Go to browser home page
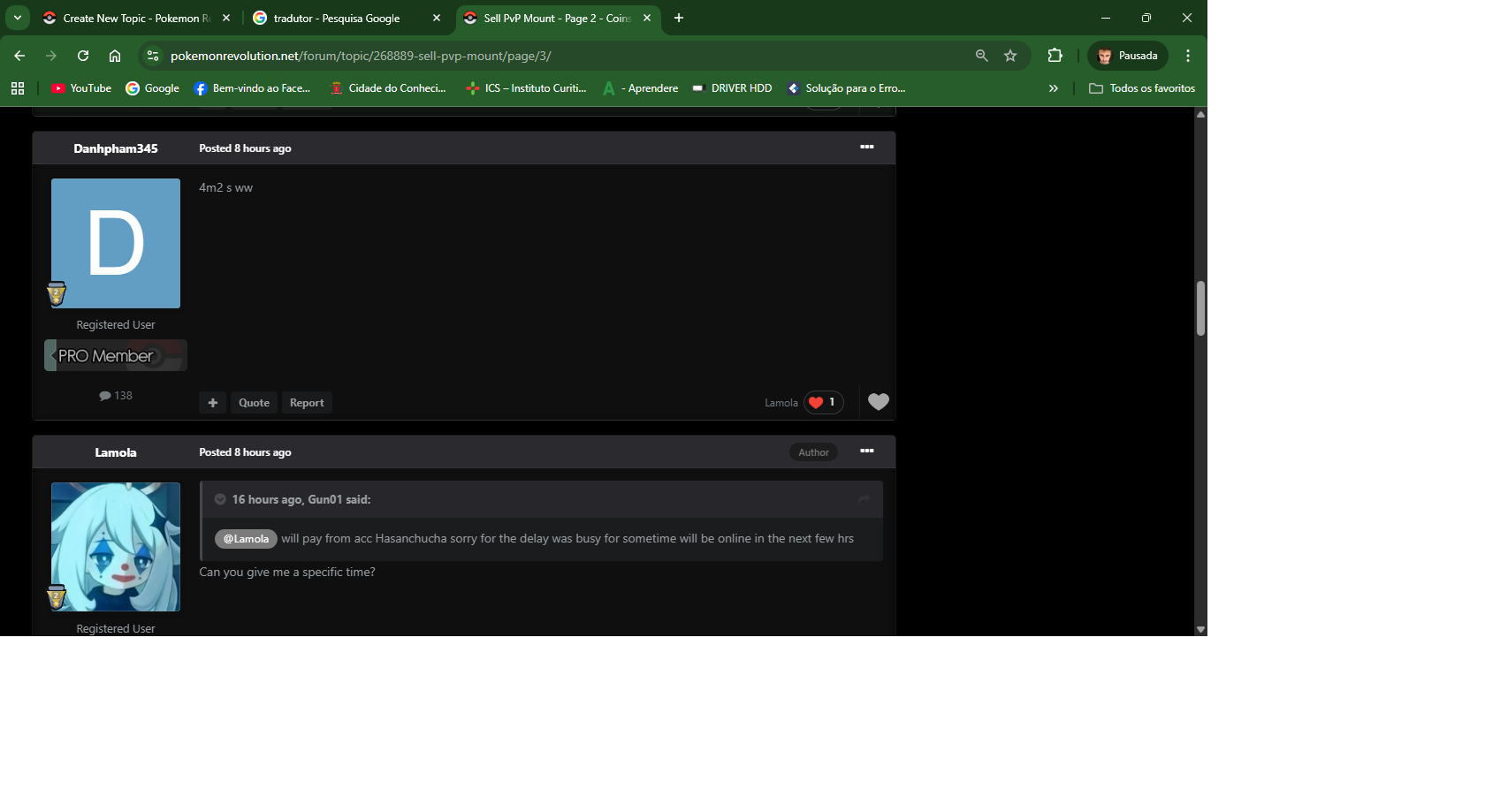Screen dimensions: 1485x812 point(115,56)
